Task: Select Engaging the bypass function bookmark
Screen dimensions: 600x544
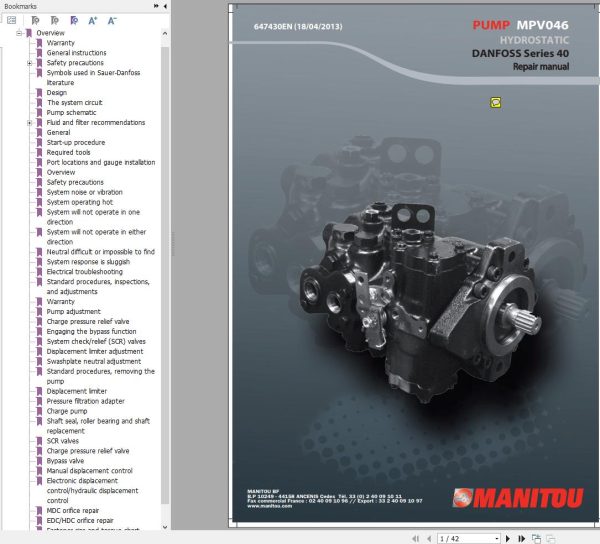Action: coord(91,331)
